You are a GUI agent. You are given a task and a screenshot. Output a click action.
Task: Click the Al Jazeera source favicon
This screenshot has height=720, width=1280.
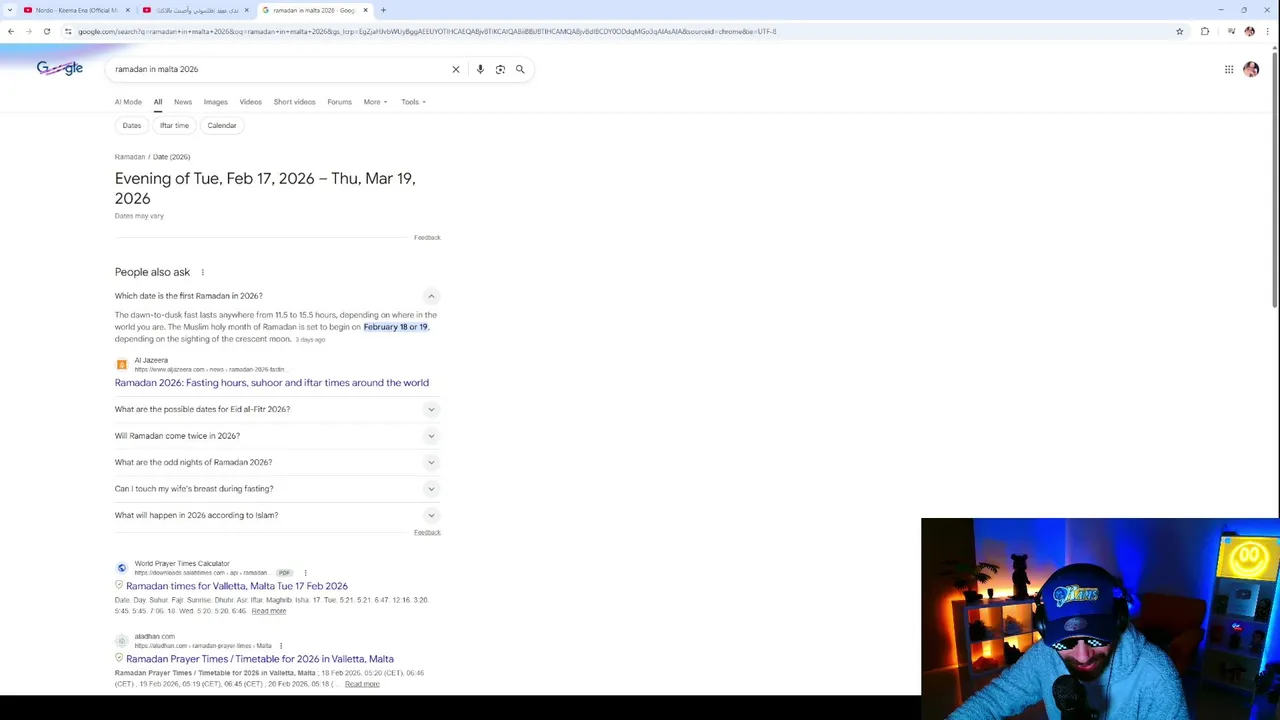pyautogui.click(x=122, y=365)
